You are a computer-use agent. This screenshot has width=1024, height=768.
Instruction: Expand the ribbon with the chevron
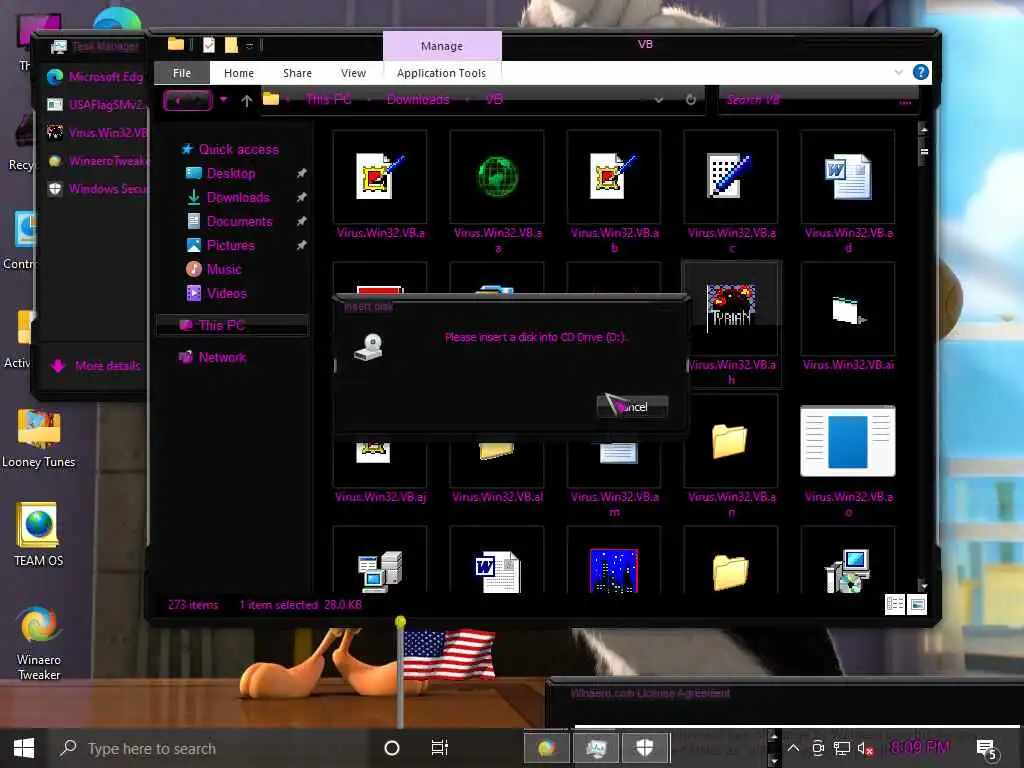click(x=899, y=72)
